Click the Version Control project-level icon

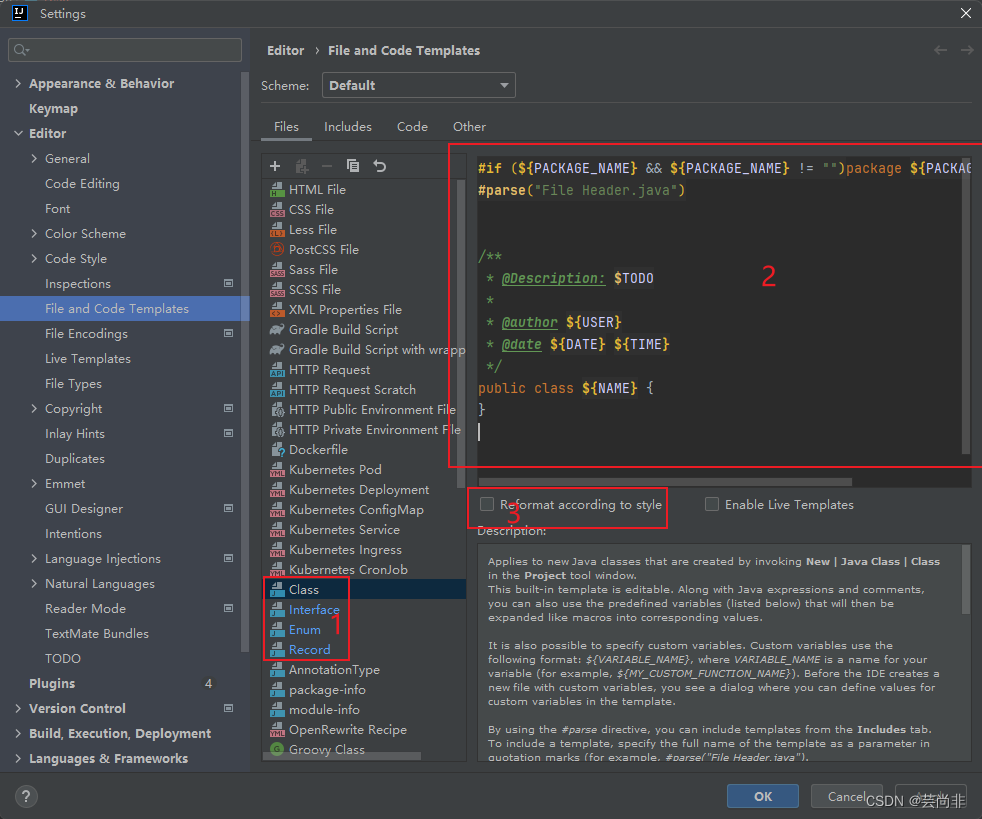coord(229,708)
